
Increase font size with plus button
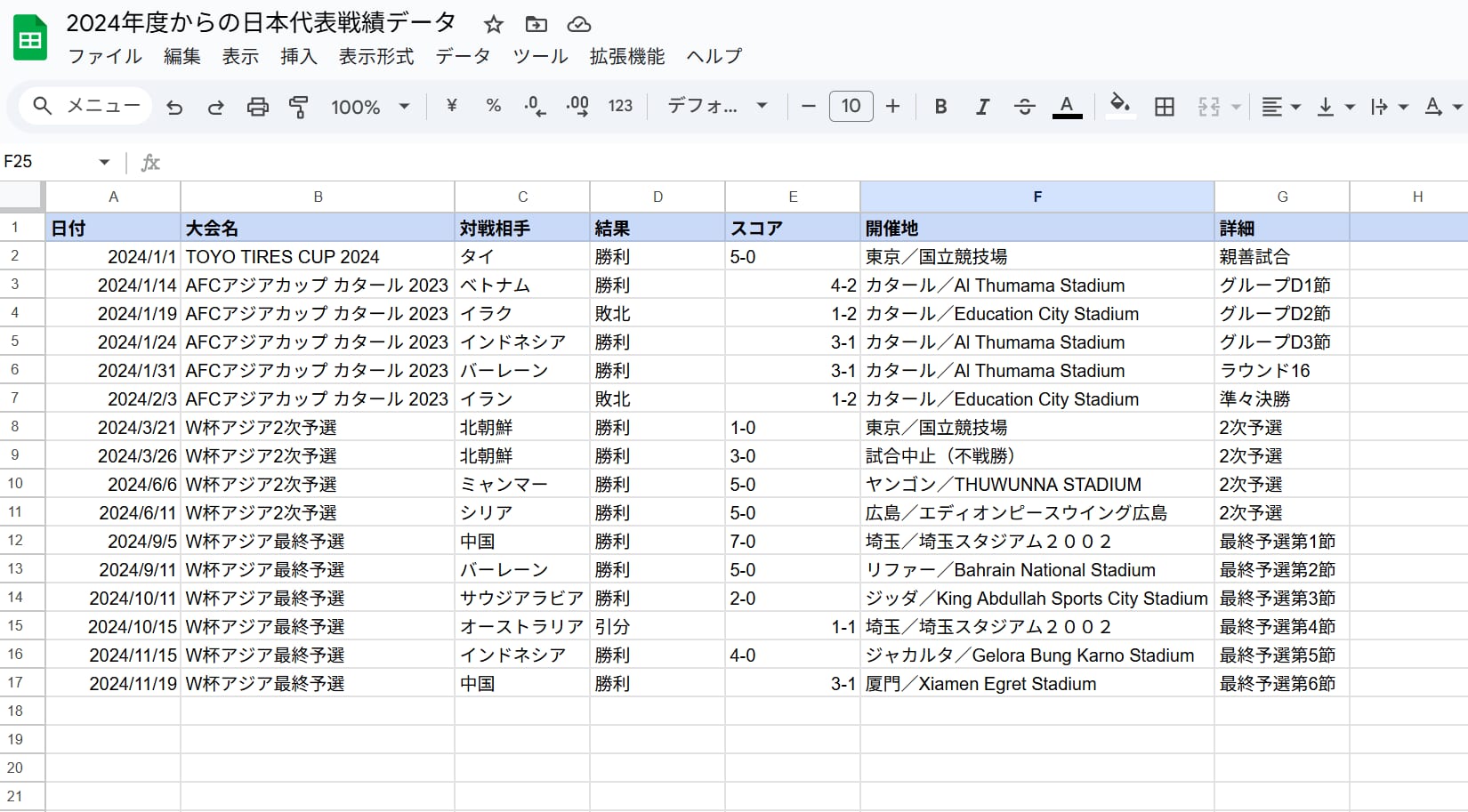pos(893,107)
